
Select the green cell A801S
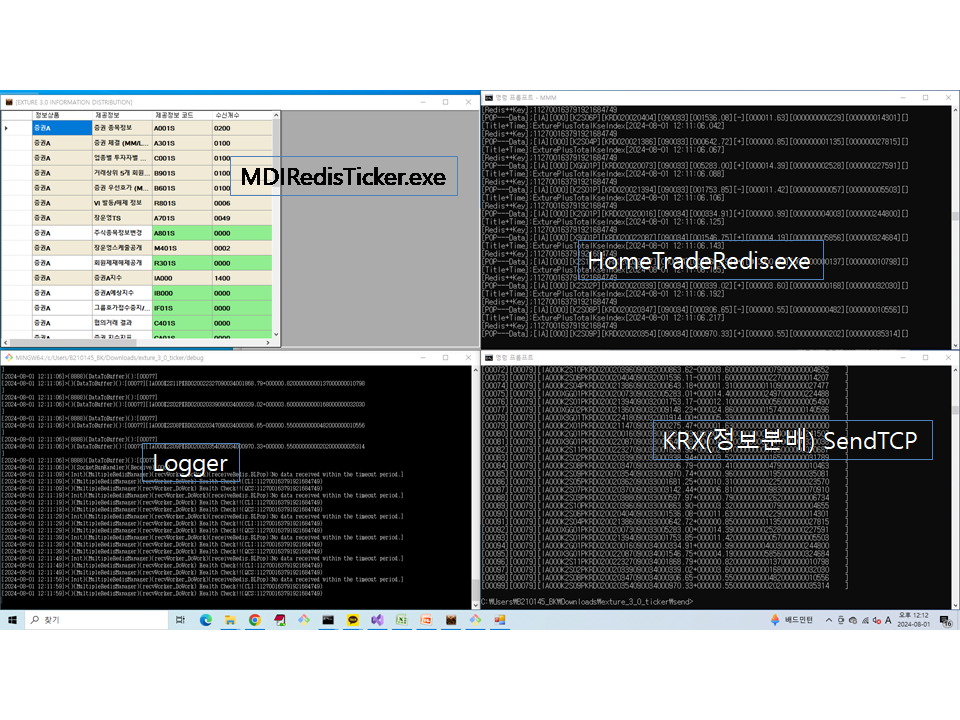[182, 233]
